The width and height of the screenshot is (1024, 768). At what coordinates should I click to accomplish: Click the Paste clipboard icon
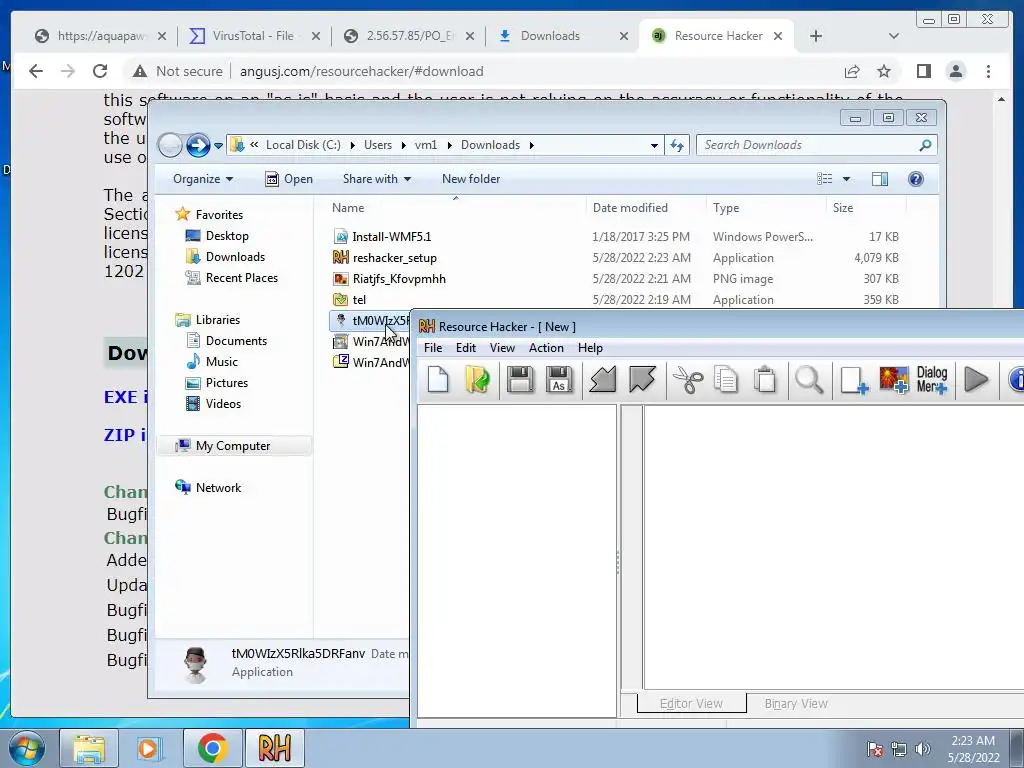point(765,379)
